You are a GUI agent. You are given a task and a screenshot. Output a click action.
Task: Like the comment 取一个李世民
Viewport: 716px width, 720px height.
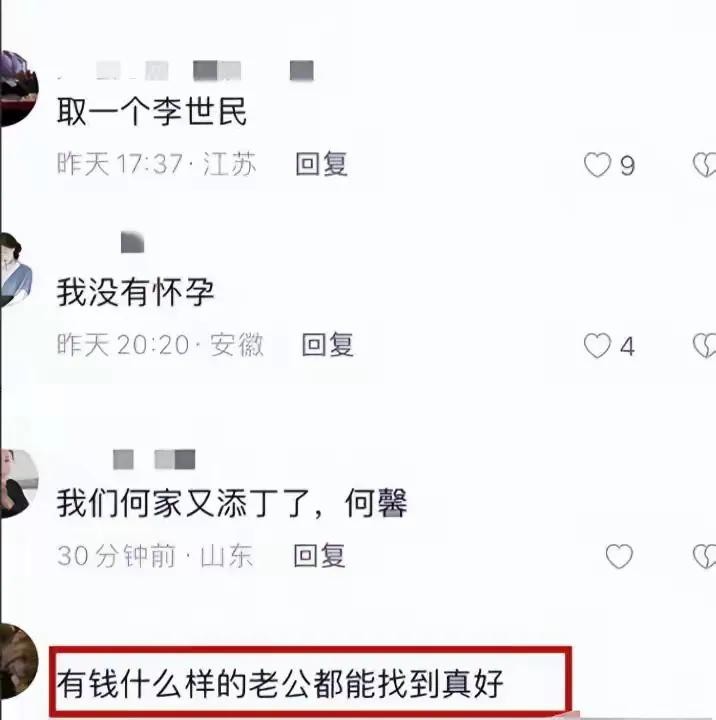597,165
